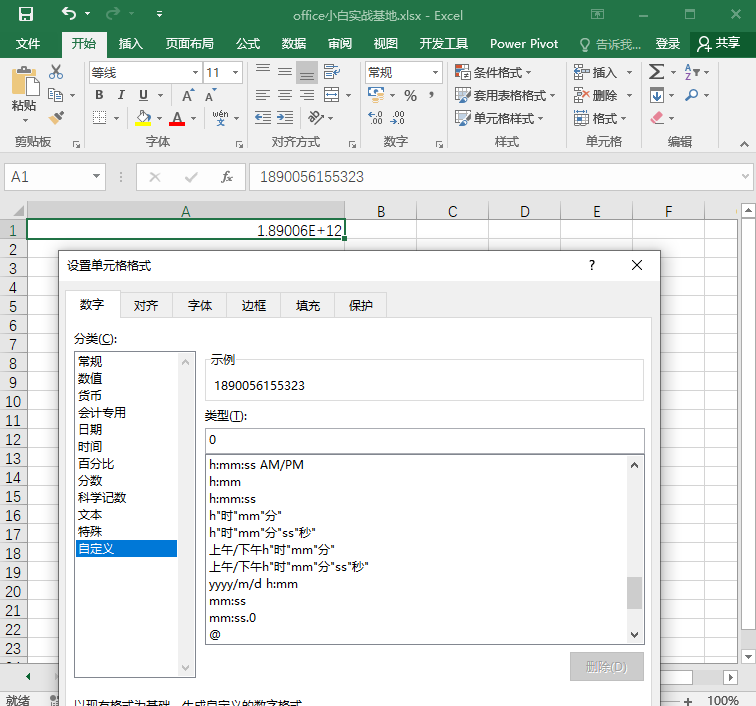The height and width of the screenshot is (706, 756).
Task: Open the font name dropdown showing 等线
Action: click(195, 73)
